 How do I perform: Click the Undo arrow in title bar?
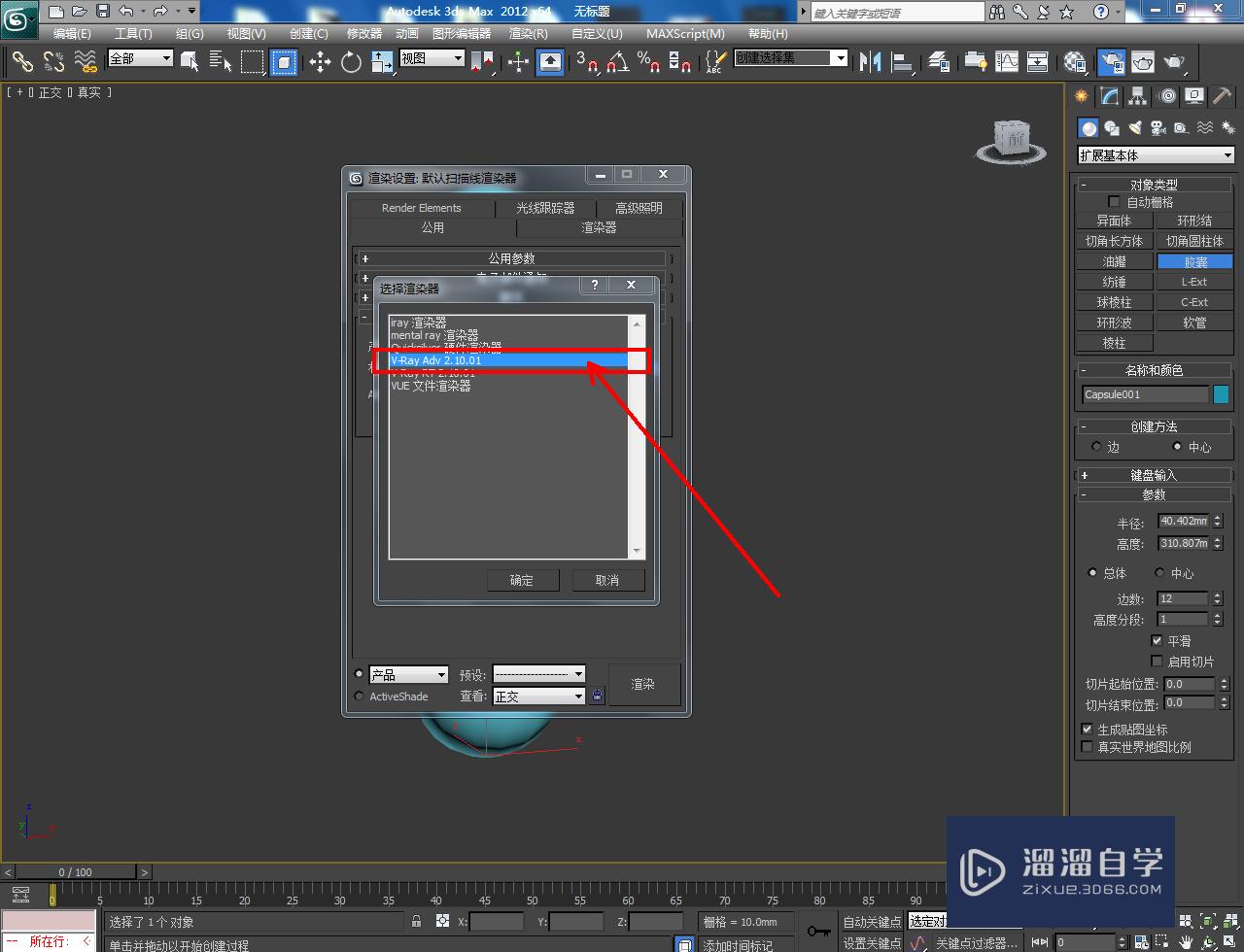(x=125, y=12)
